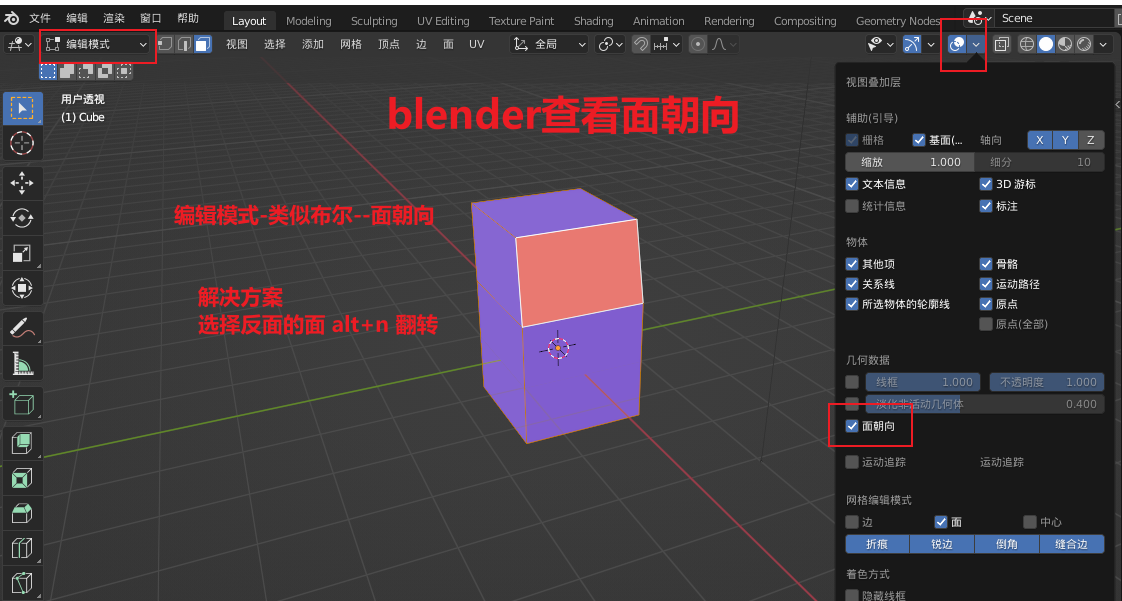Select the Measure ruler tool
This screenshot has width=1122, height=601.
(x=22, y=363)
